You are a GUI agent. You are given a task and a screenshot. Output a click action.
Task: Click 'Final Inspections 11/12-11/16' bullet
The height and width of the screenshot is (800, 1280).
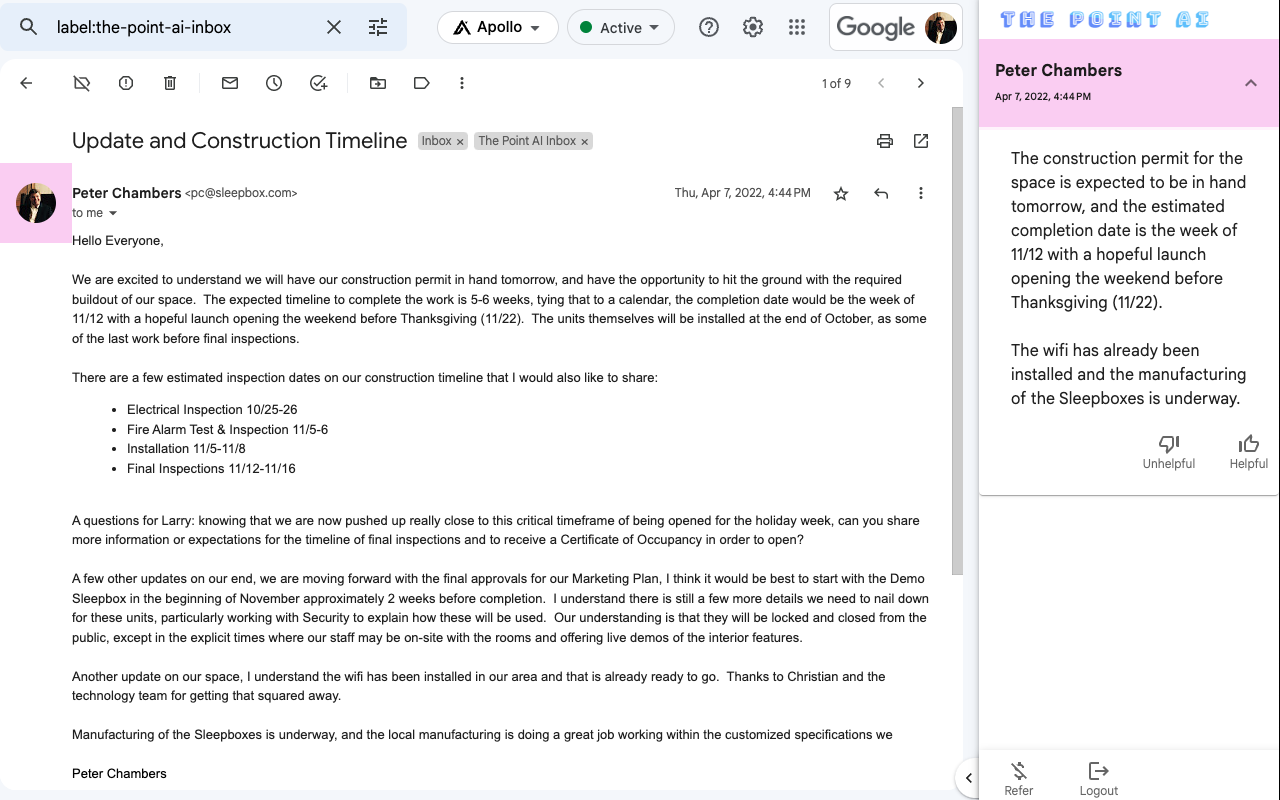pyautogui.click(x=211, y=468)
